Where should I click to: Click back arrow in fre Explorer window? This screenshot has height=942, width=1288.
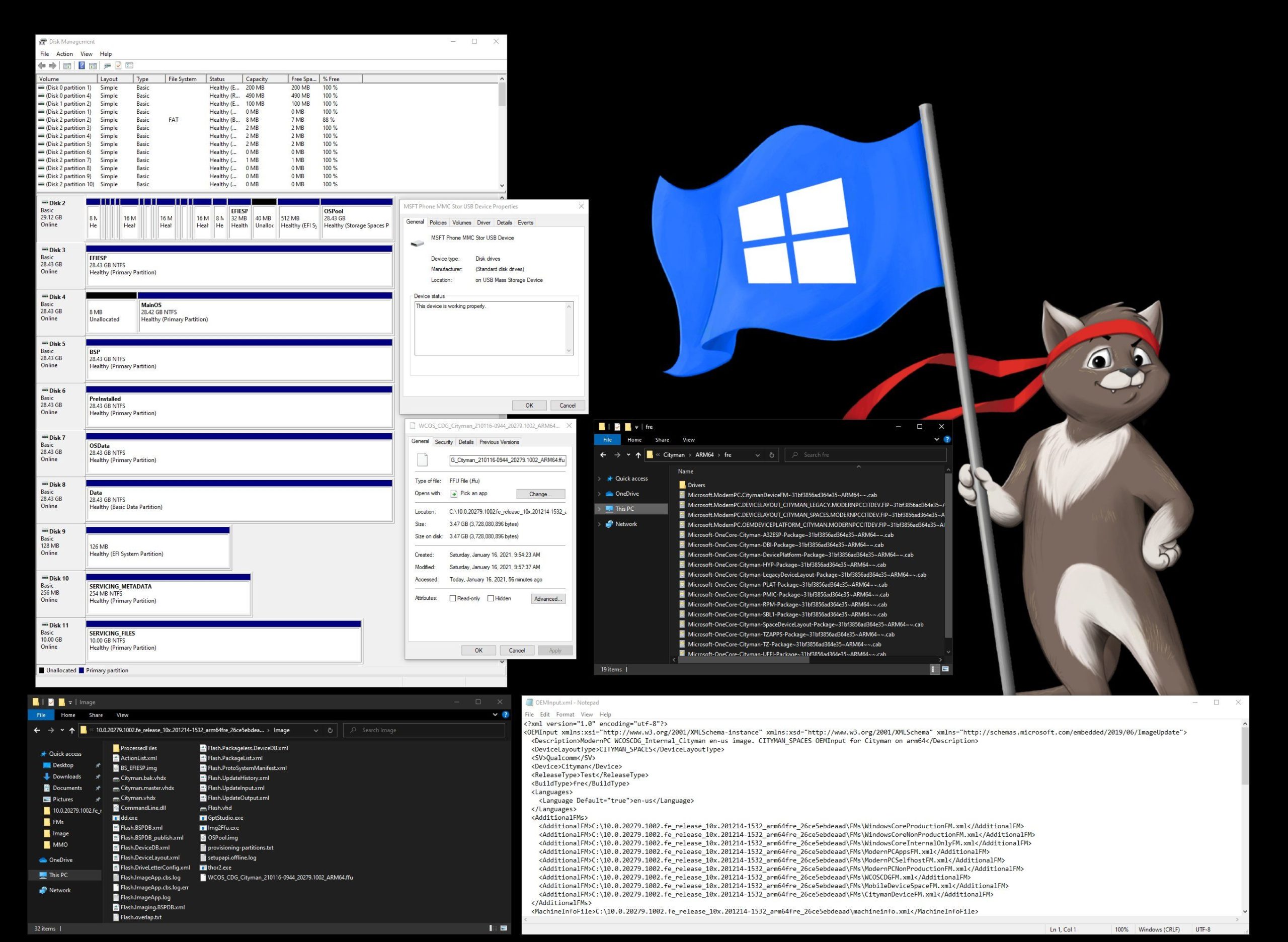603,455
